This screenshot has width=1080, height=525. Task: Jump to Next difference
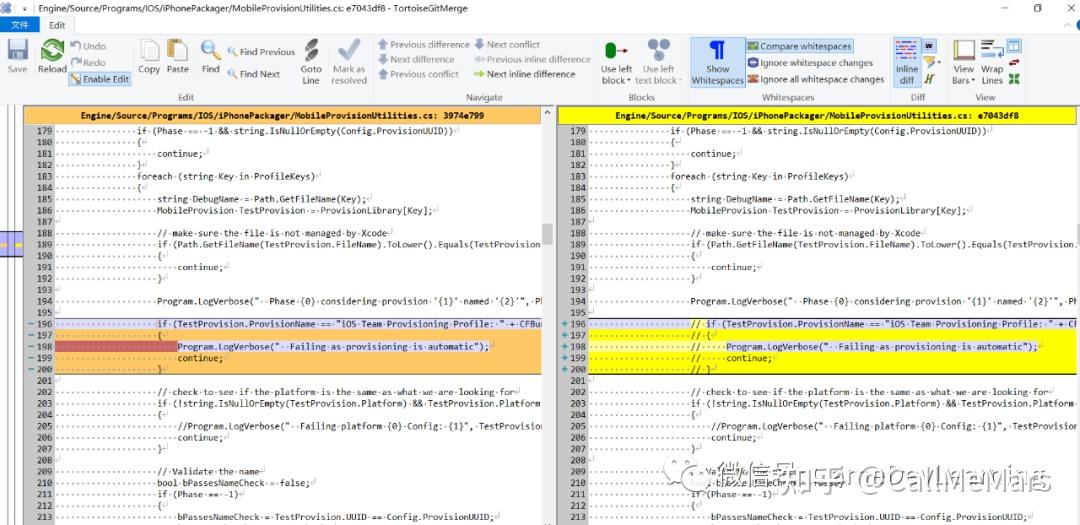[x=416, y=59]
